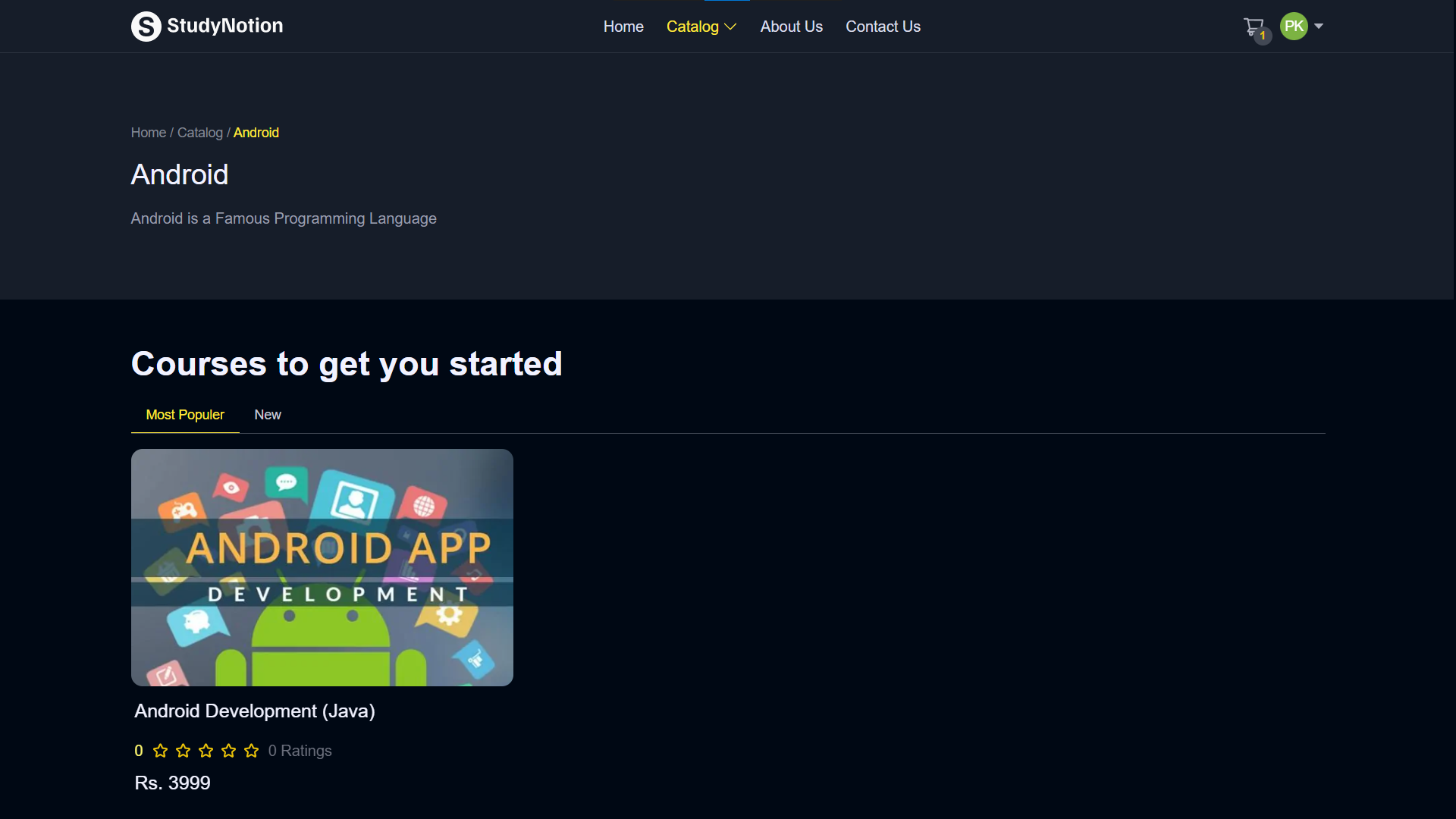Image resolution: width=1456 pixels, height=819 pixels.
Task: Click the cart item count badge
Action: point(1263,36)
